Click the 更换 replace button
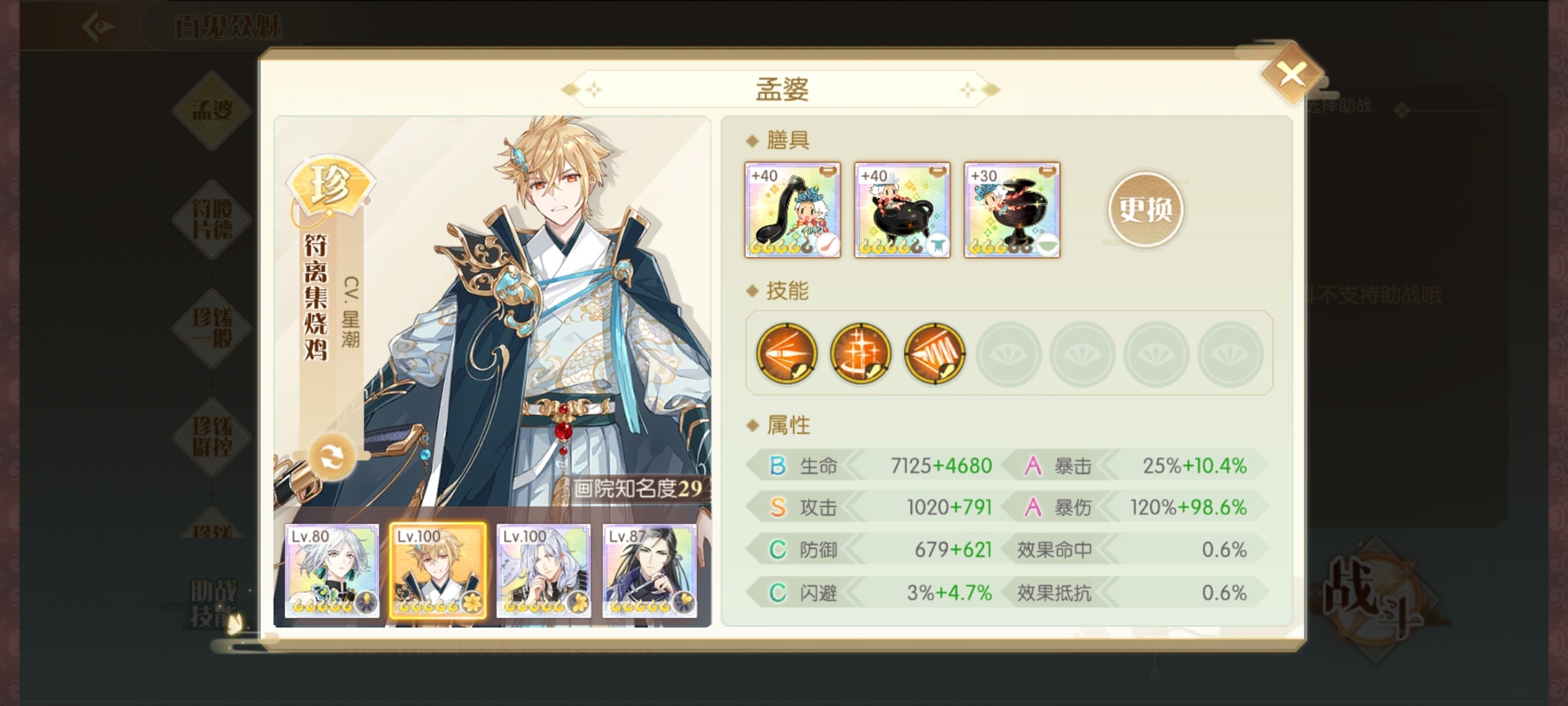 (1145, 210)
